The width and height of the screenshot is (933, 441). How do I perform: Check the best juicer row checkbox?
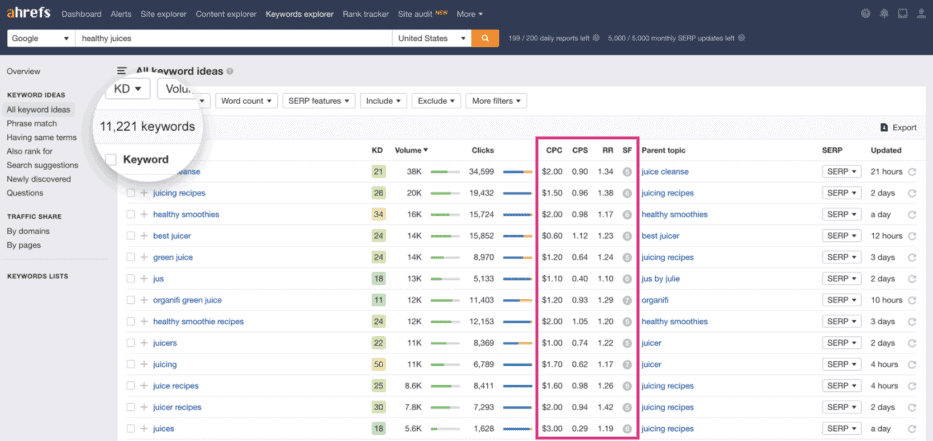(130, 236)
